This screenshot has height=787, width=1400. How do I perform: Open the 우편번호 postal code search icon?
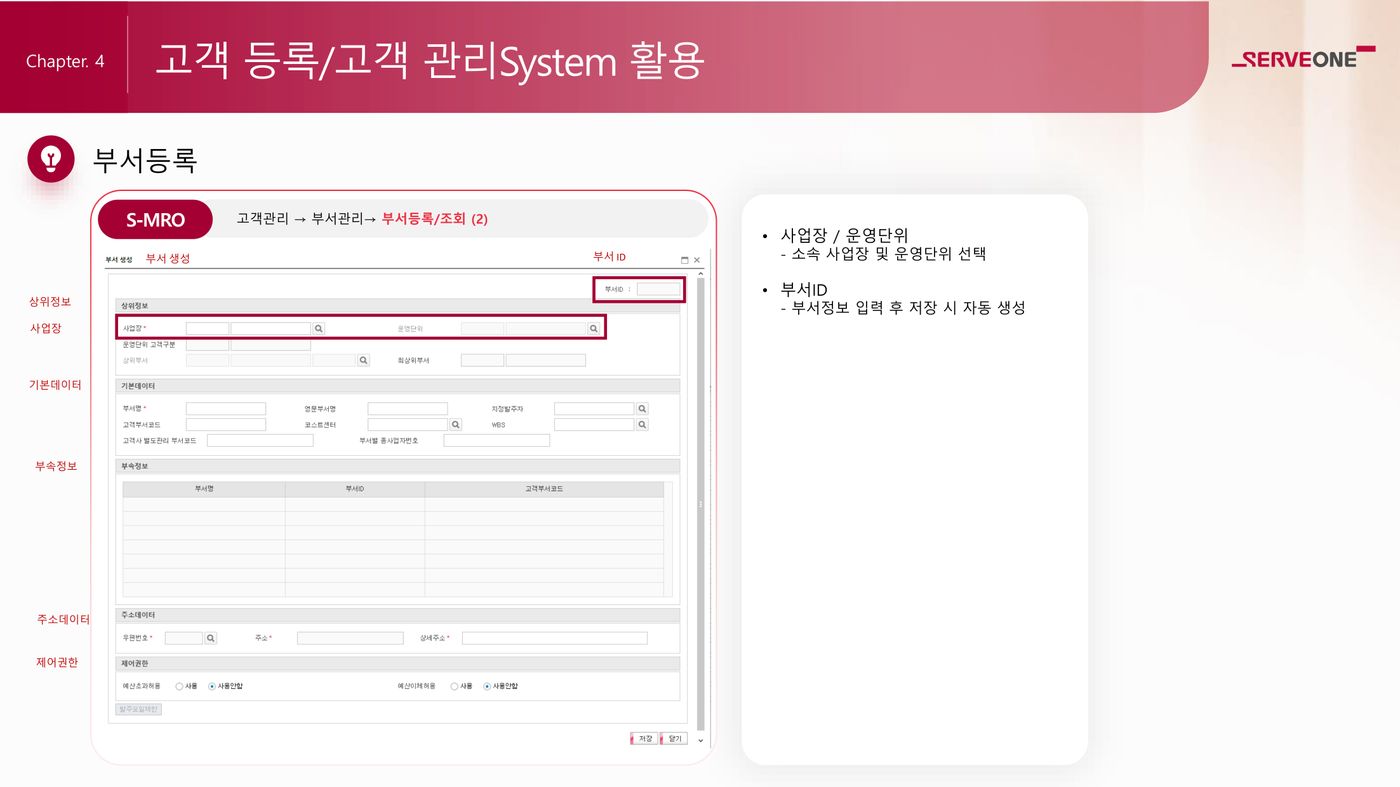click(x=210, y=638)
